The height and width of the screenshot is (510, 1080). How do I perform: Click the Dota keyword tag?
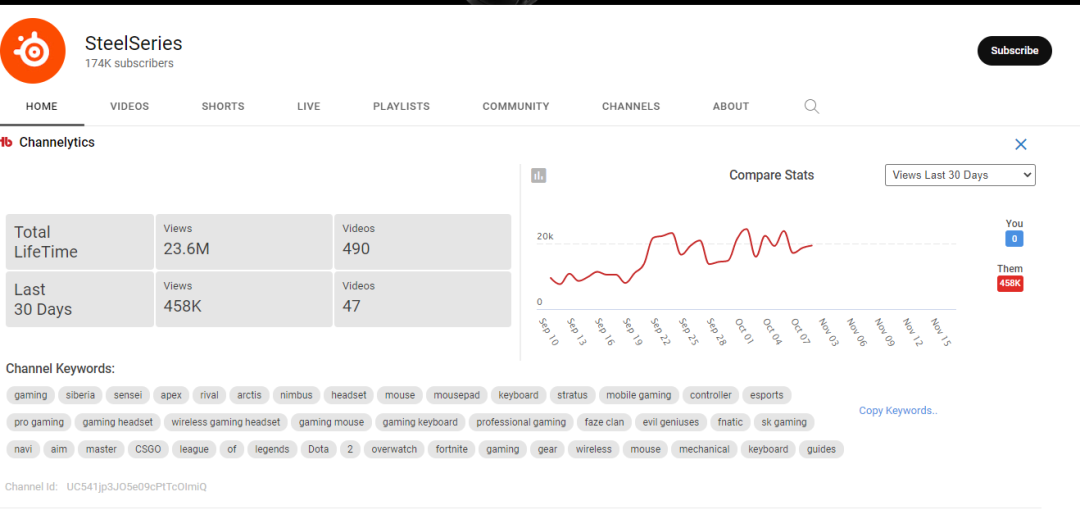(318, 449)
